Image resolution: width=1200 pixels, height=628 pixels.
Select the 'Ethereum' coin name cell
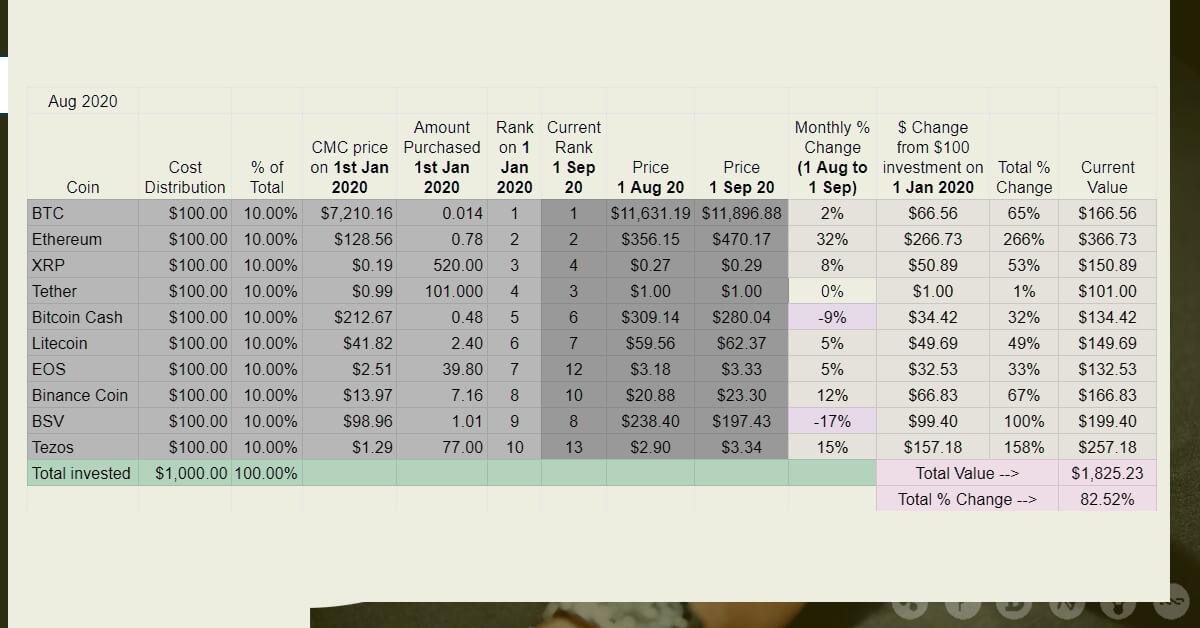[83, 239]
